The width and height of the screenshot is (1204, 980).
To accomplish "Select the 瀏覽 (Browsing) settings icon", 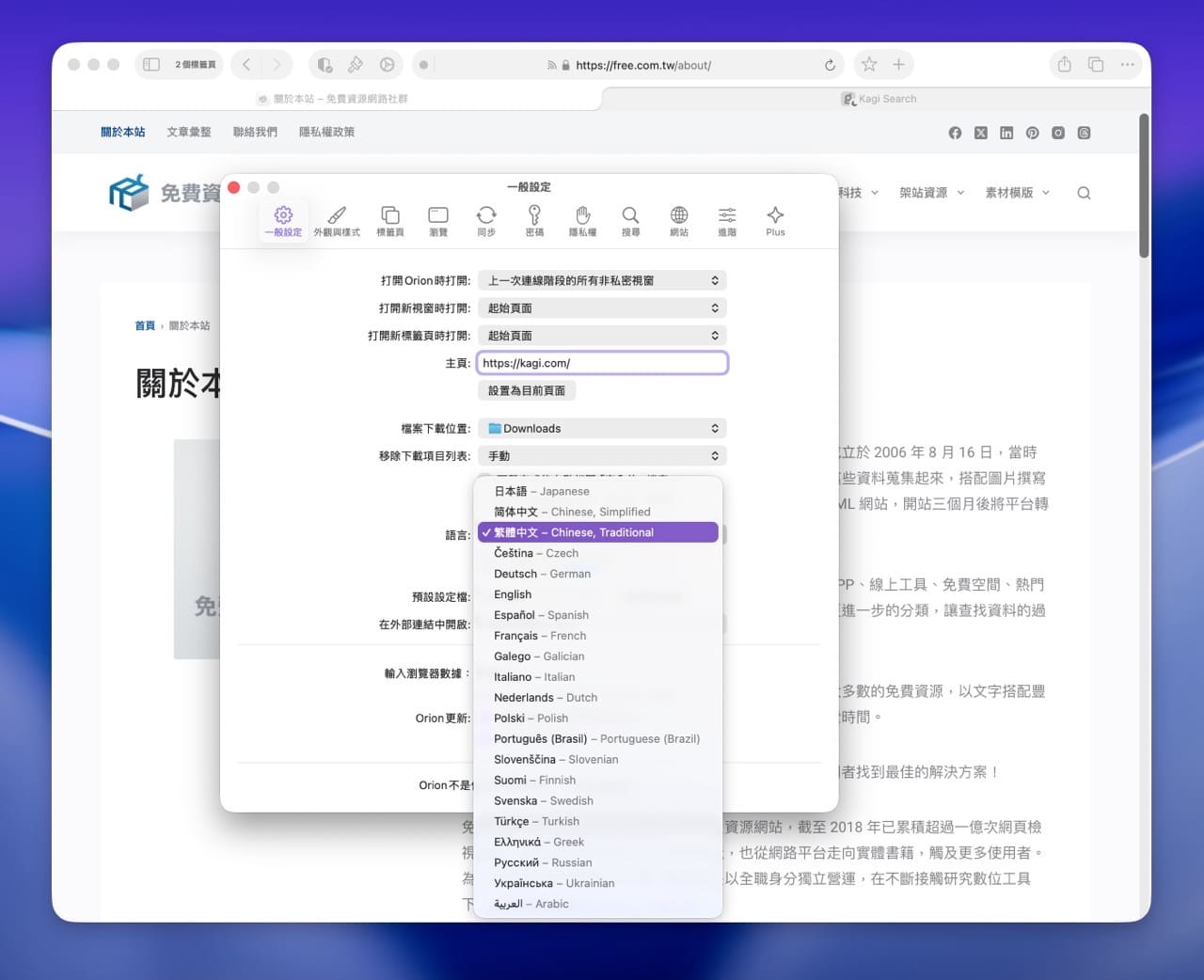I will (437, 220).
